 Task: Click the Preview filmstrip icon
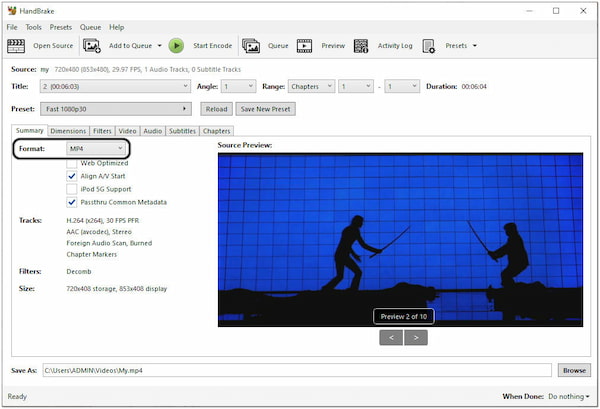click(x=304, y=45)
